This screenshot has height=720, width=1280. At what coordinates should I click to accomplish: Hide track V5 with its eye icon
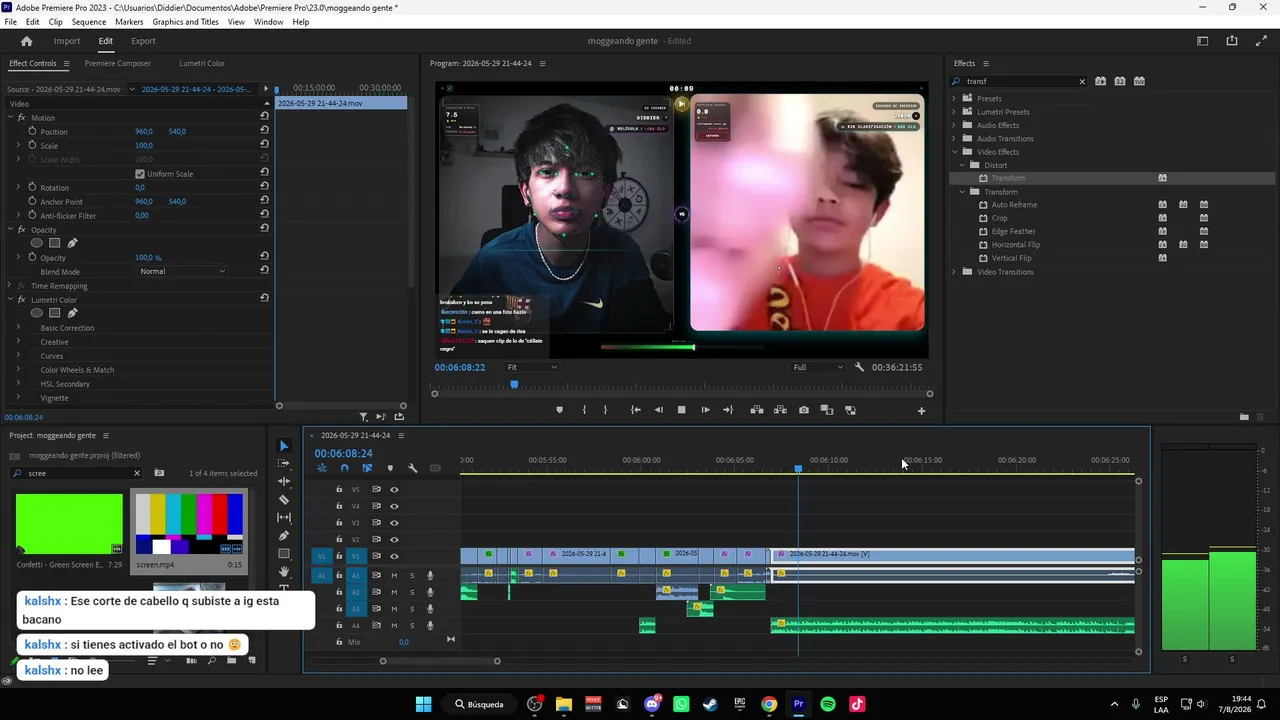(394, 490)
